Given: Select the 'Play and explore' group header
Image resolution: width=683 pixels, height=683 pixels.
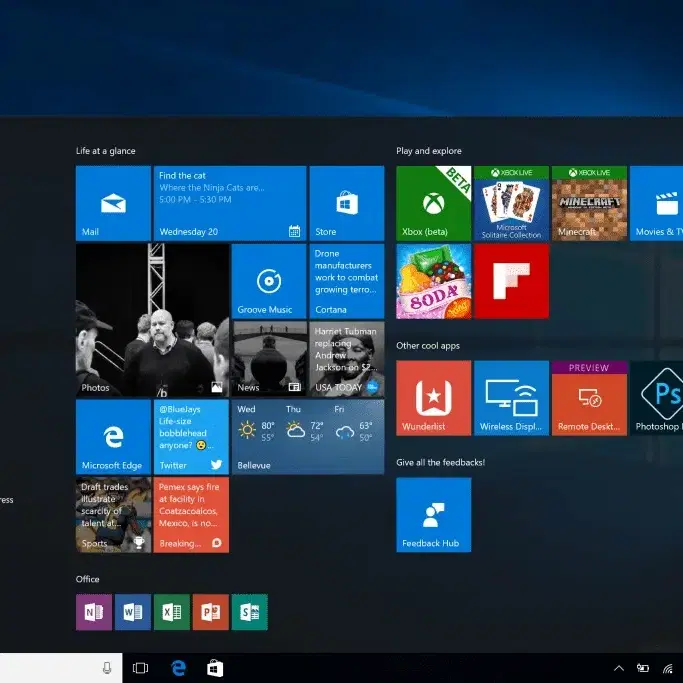Looking at the screenshot, I should [x=429, y=151].
